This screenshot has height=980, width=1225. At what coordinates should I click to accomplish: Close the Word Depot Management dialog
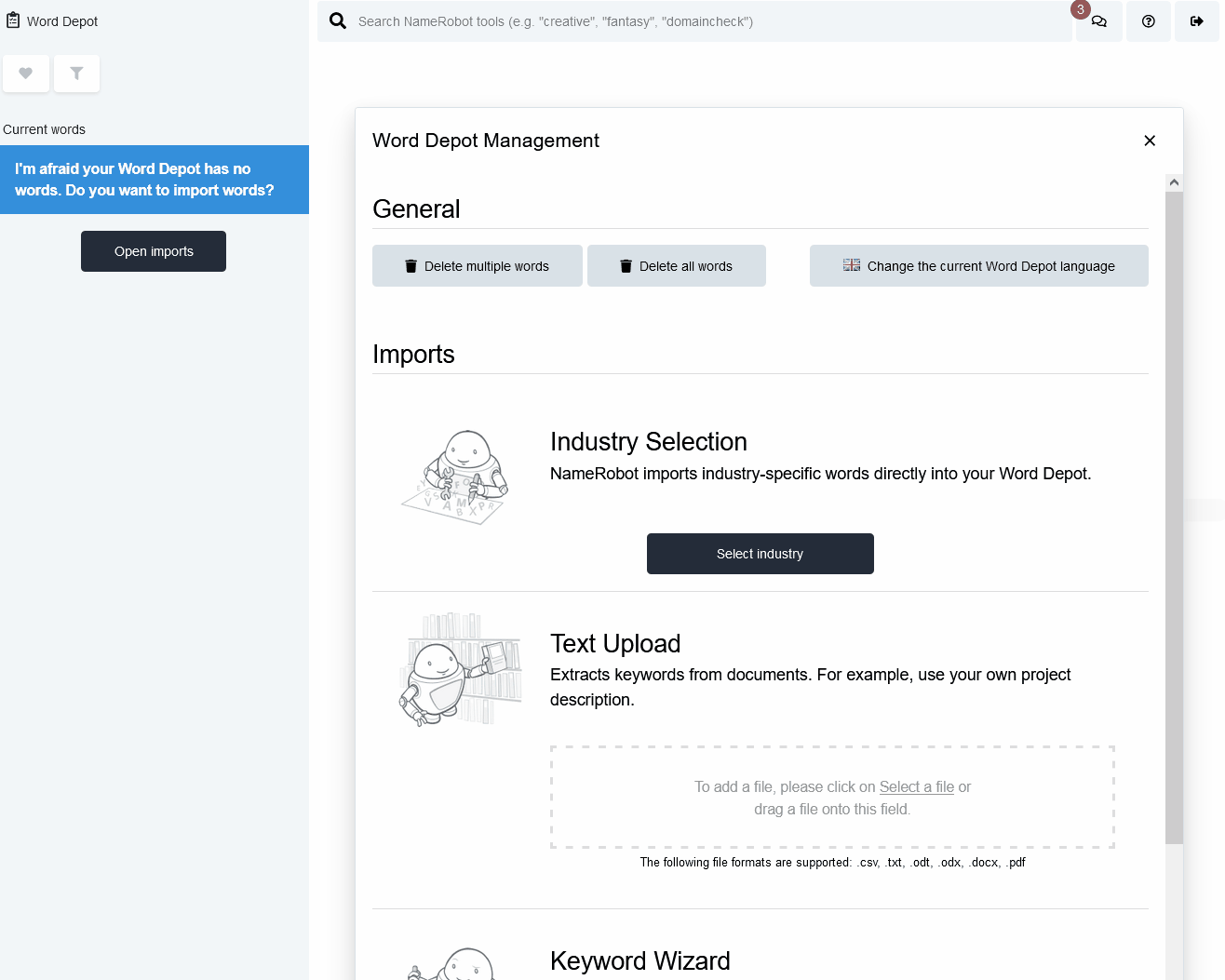coord(1150,141)
